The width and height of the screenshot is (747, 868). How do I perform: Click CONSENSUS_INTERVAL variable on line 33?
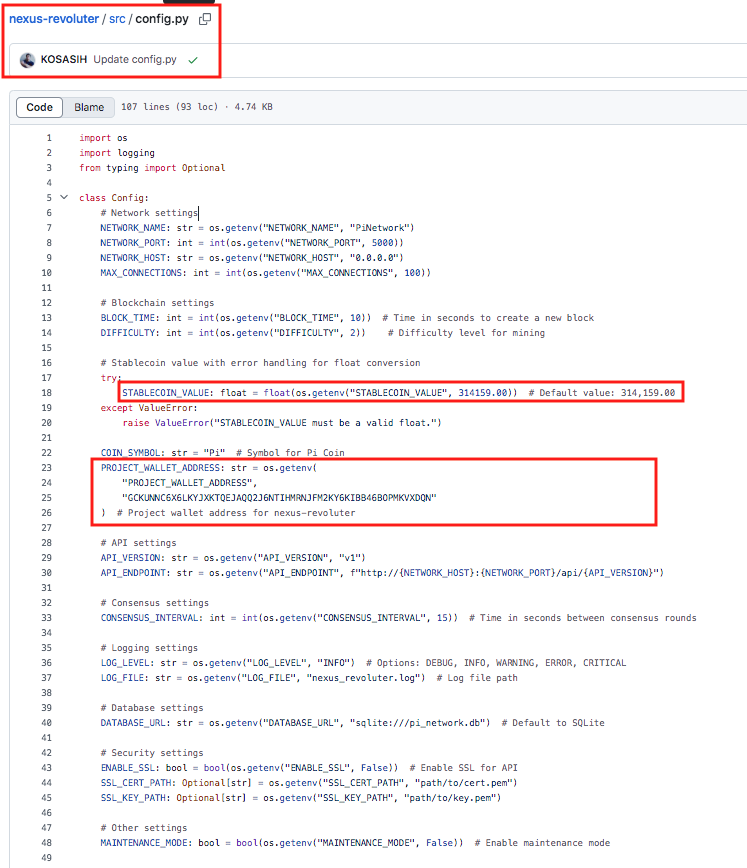(x=149, y=618)
